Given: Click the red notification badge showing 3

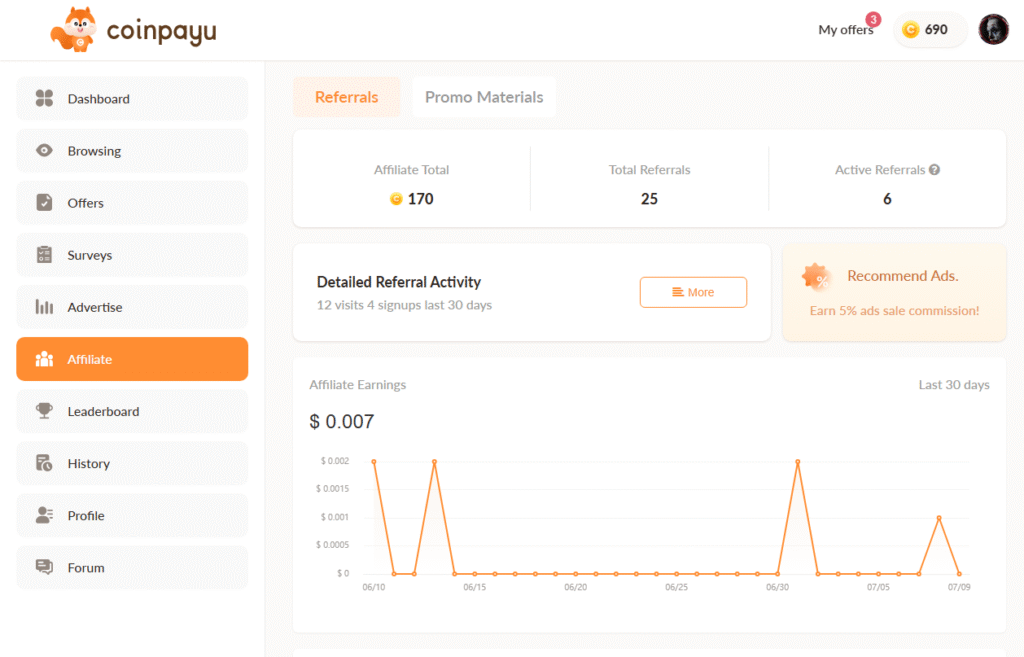Looking at the screenshot, I should click(x=873, y=20).
